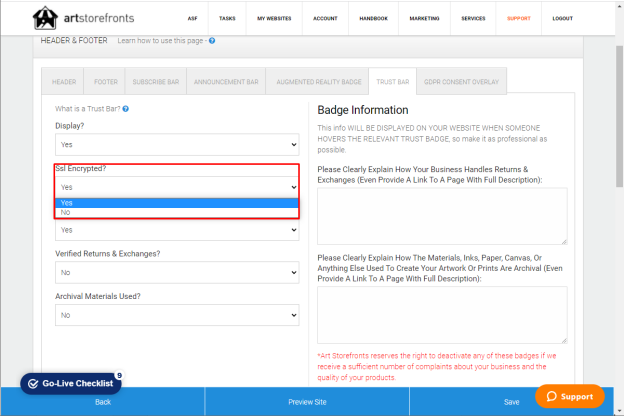Click the 'What is a Trust Bar?' help icon
The width and height of the screenshot is (624, 416).
tap(126, 109)
